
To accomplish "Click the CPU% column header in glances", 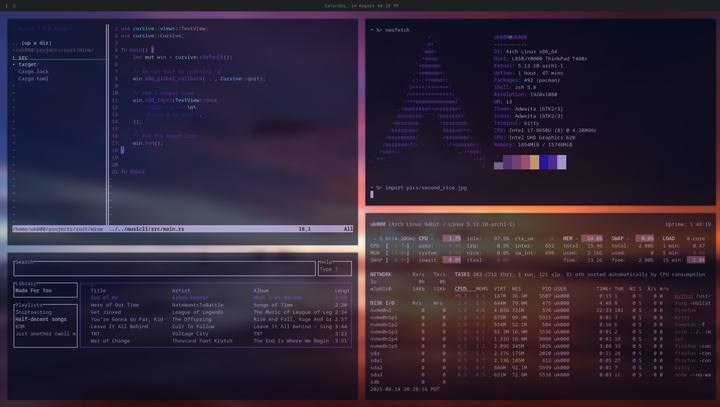I will (461, 289).
